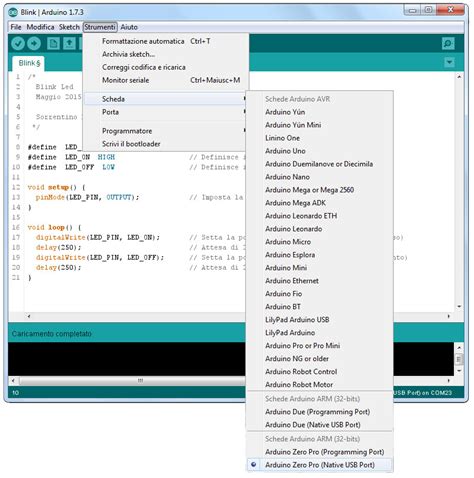The width and height of the screenshot is (474, 478).
Task: Select Arduino Due (Programming Port)
Action: 320,412
